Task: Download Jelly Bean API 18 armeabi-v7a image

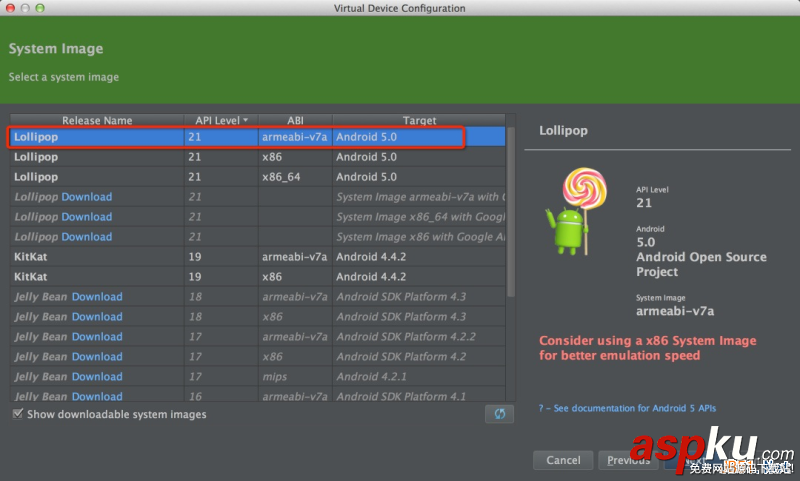Action: [x=97, y=297]
